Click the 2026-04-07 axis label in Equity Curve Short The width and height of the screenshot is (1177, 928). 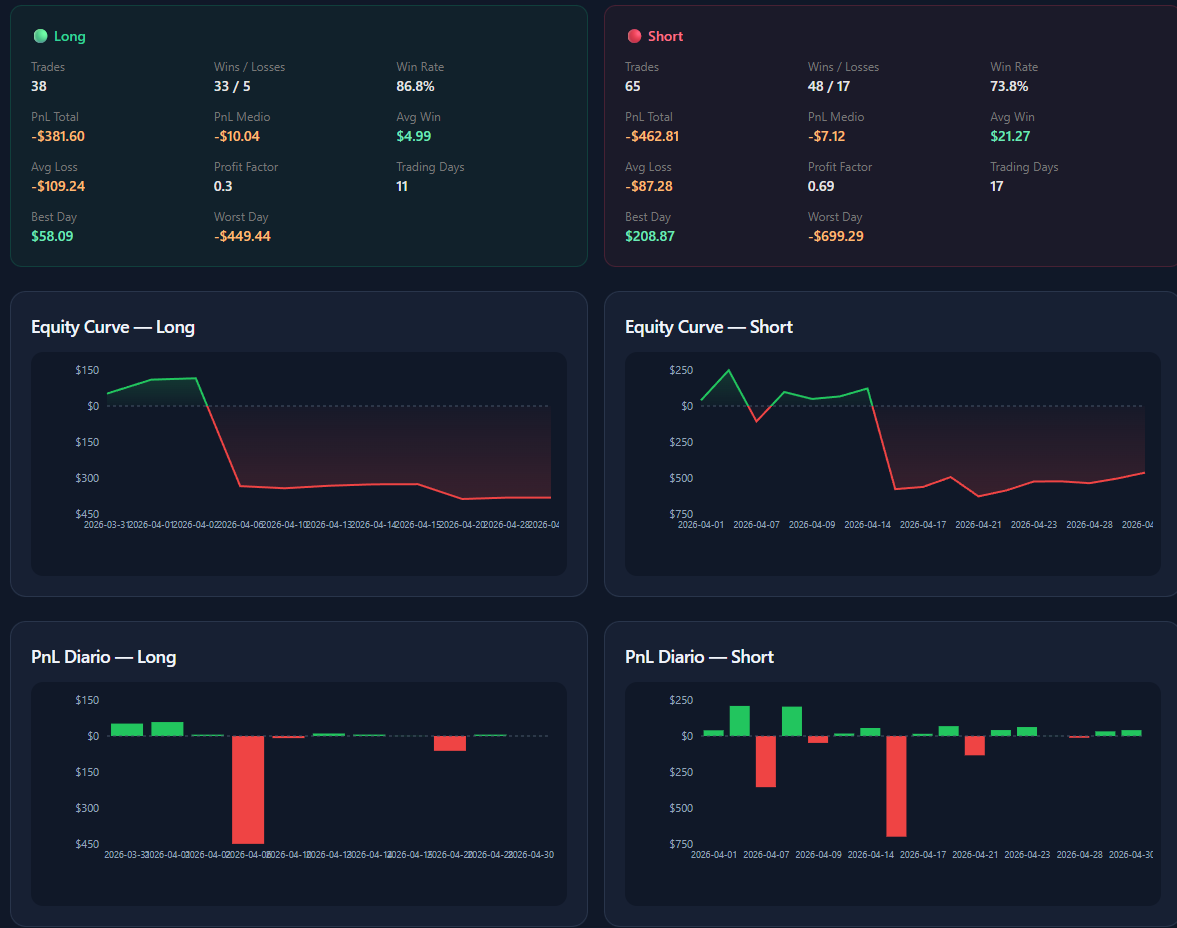[x=757, y=525]
